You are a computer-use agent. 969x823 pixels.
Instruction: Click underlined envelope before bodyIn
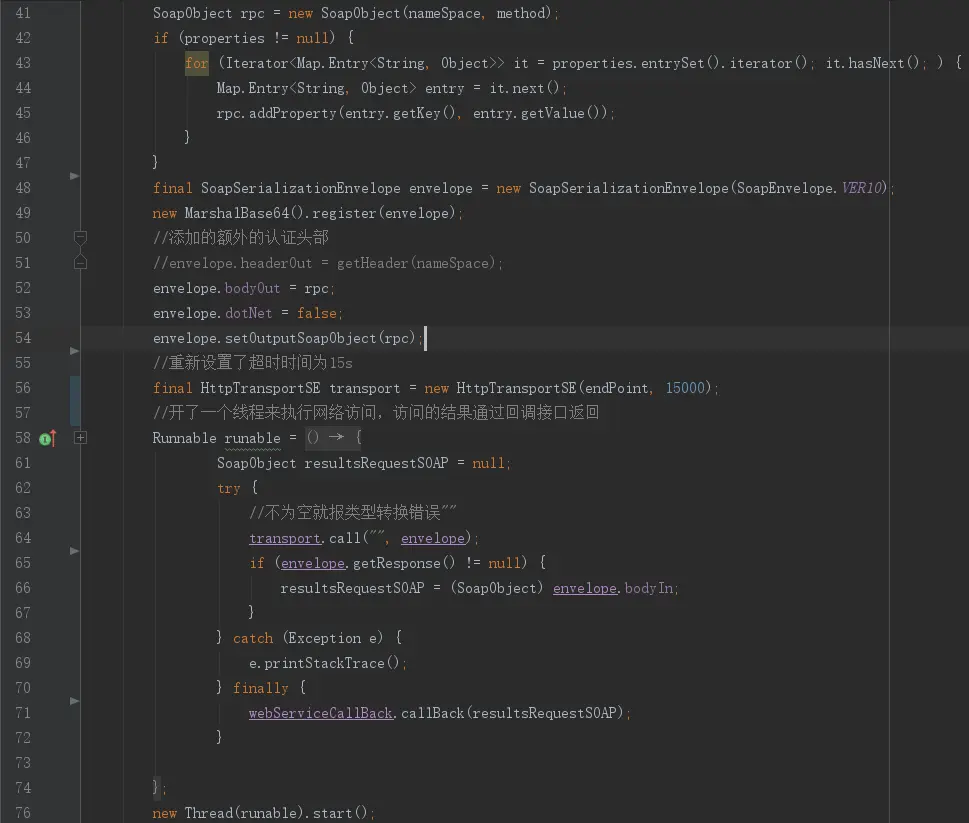[585, 588]
